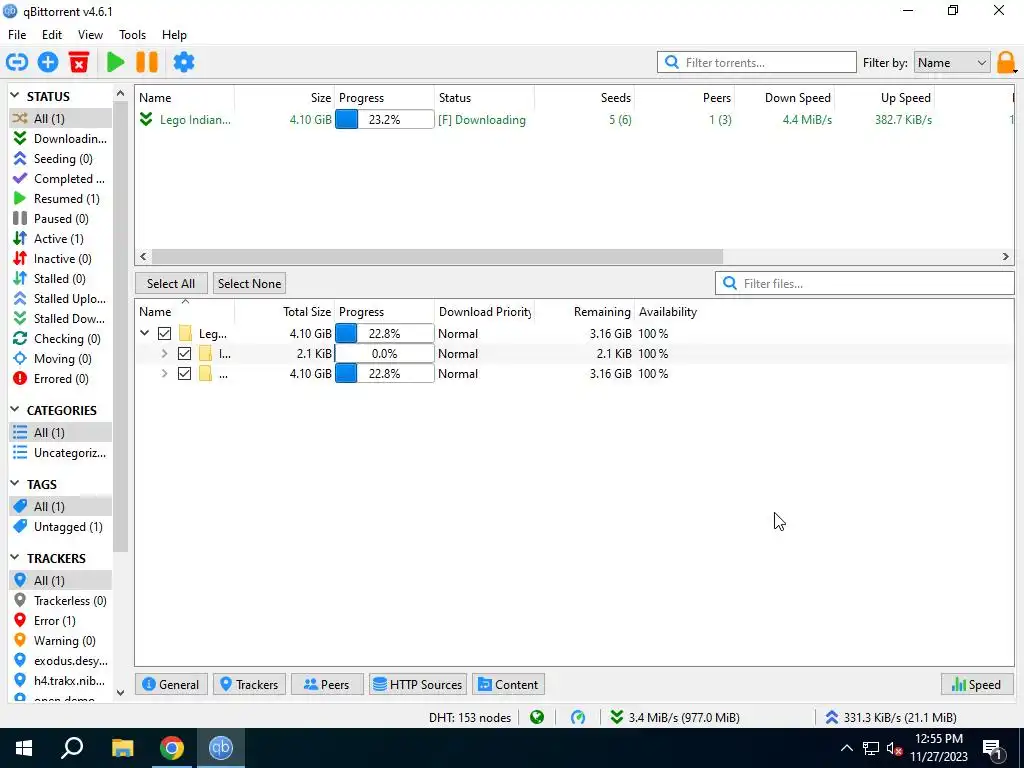Select the Untagged (1) tag filter
This screenshot has height=768, width=1024.
[x=60, y=526]
